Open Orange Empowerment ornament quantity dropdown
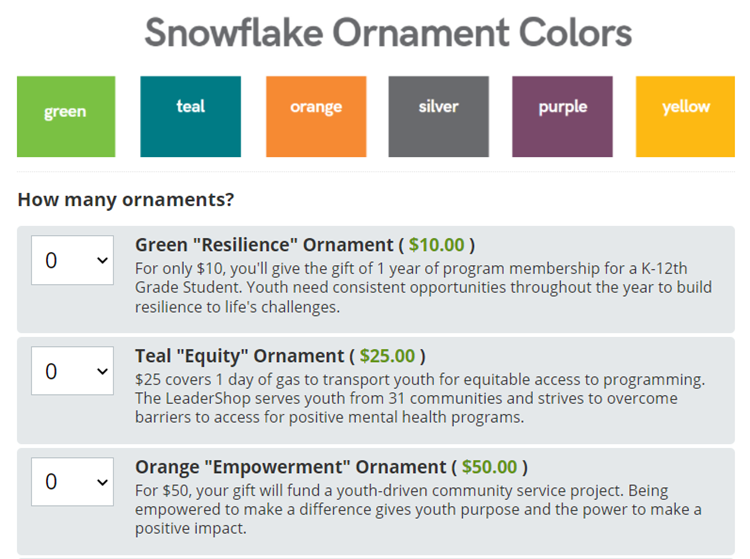The width and height of the screenshot is (750, 559). click(72, 482)
